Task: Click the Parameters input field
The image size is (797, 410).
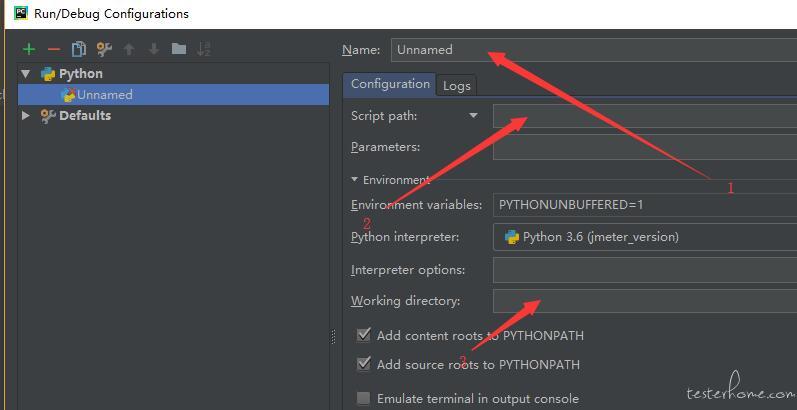Action: (645, 147)
